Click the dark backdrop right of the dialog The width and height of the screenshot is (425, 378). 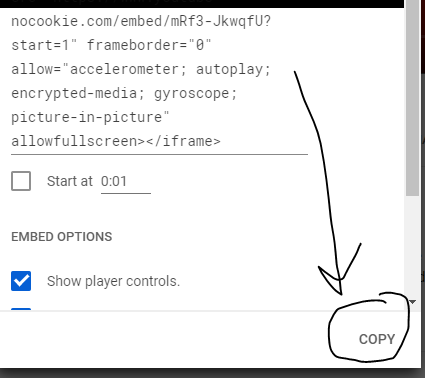422,167
